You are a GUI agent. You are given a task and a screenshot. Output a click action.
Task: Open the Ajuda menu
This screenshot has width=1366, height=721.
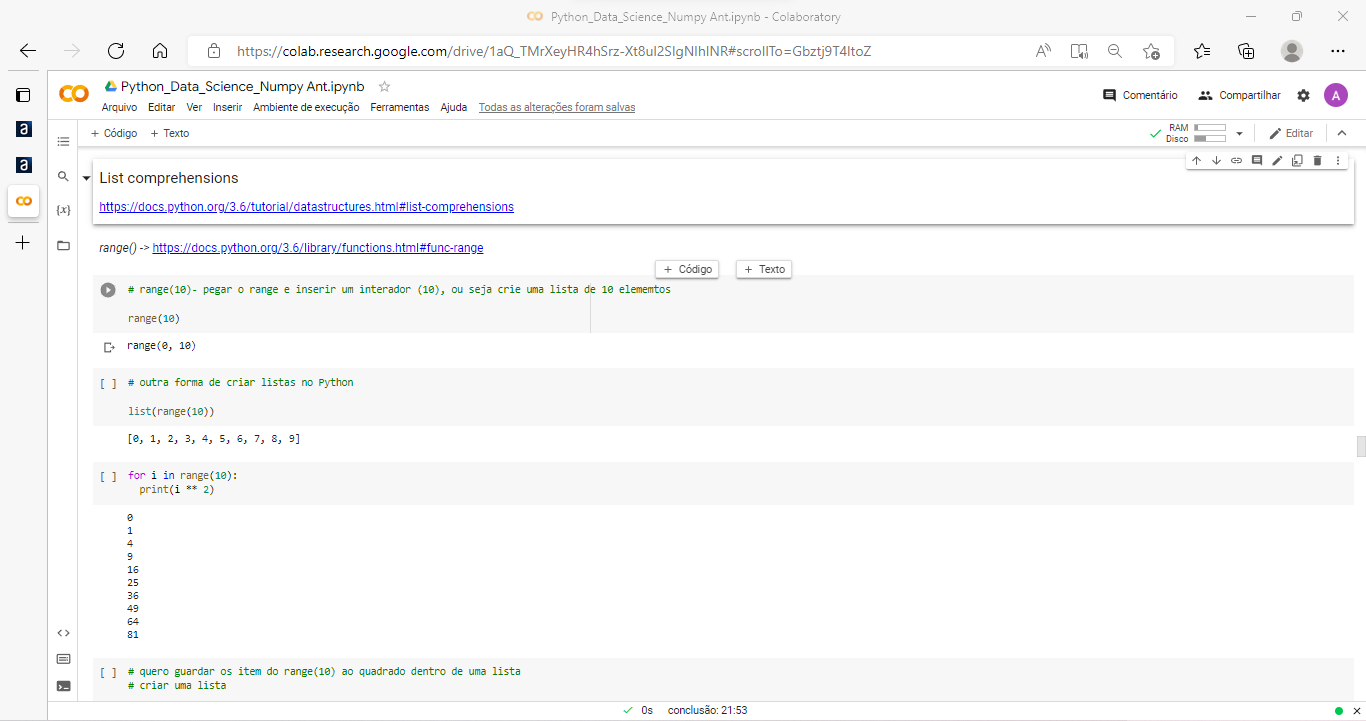point(454,107)
